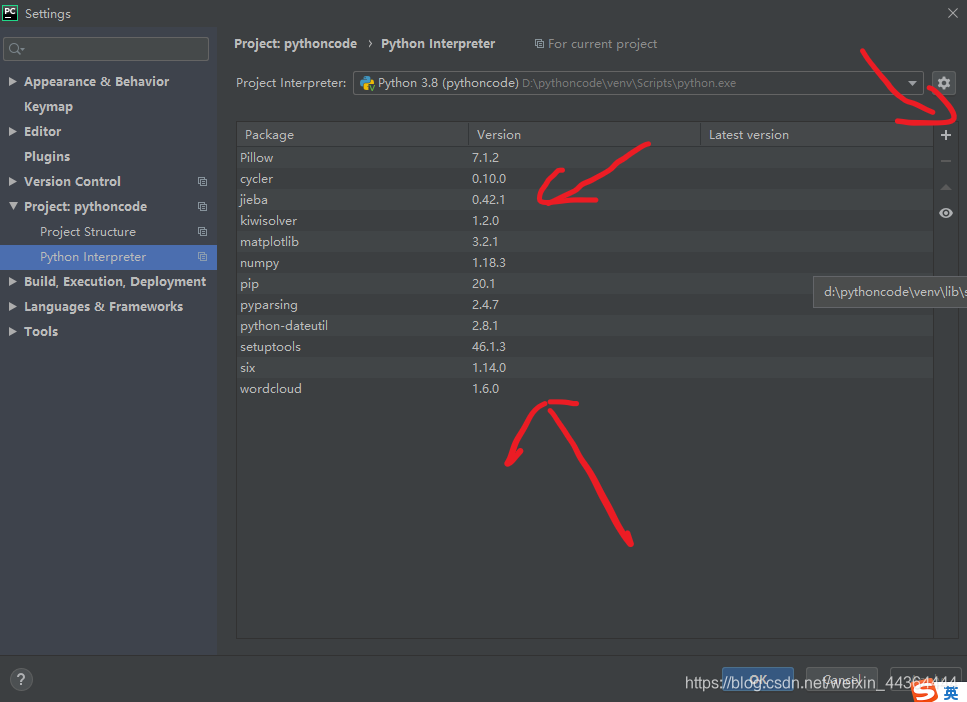Viewport: 967px width, 702px height.
Task: Click version 0.42.1 of jieba
Action: [488, 199]
